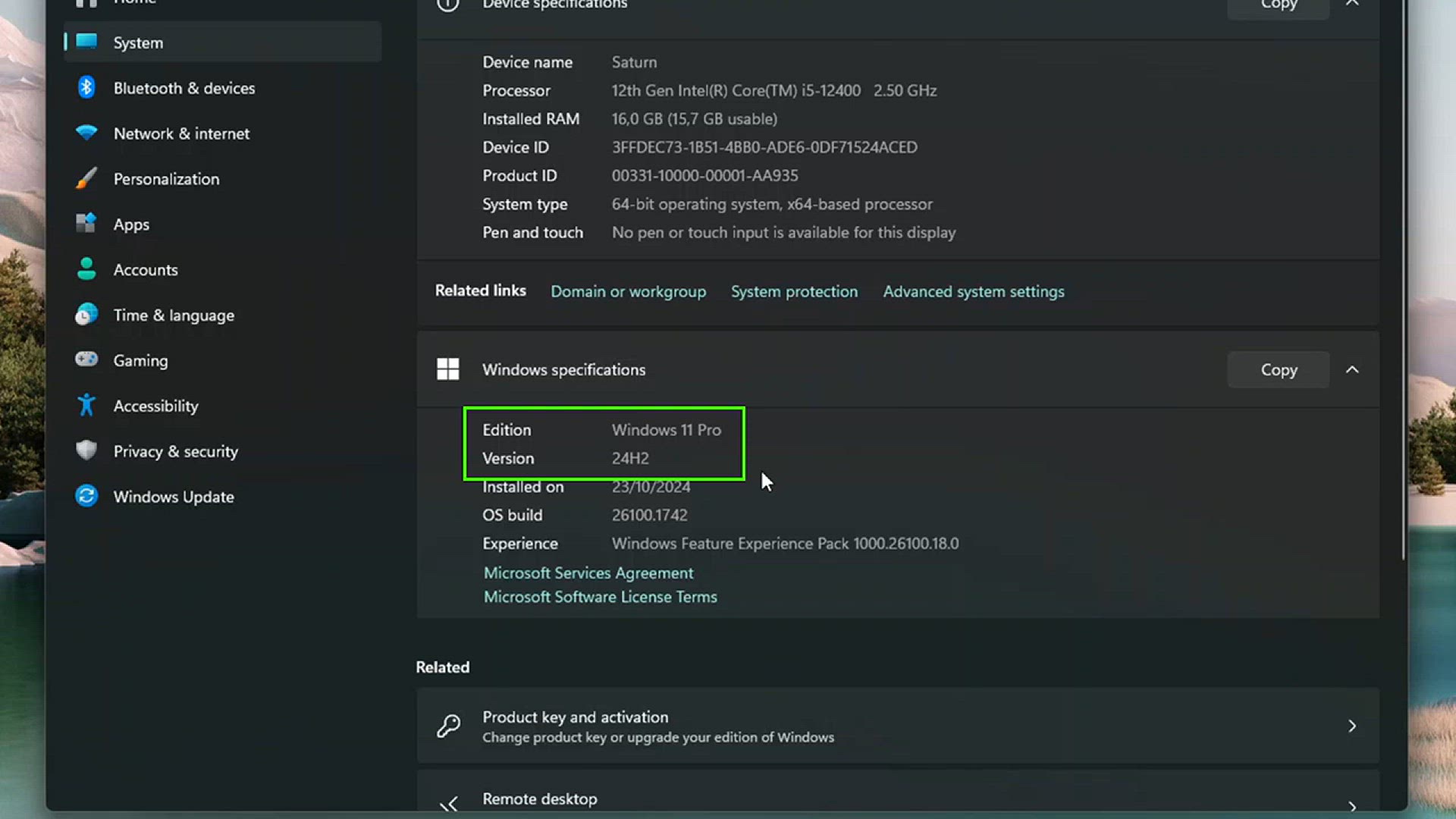The width and height of the screenshot is (1456, 819).
Task: Open Bluetooth & devices settings
Action: click(x=222, y=88)
